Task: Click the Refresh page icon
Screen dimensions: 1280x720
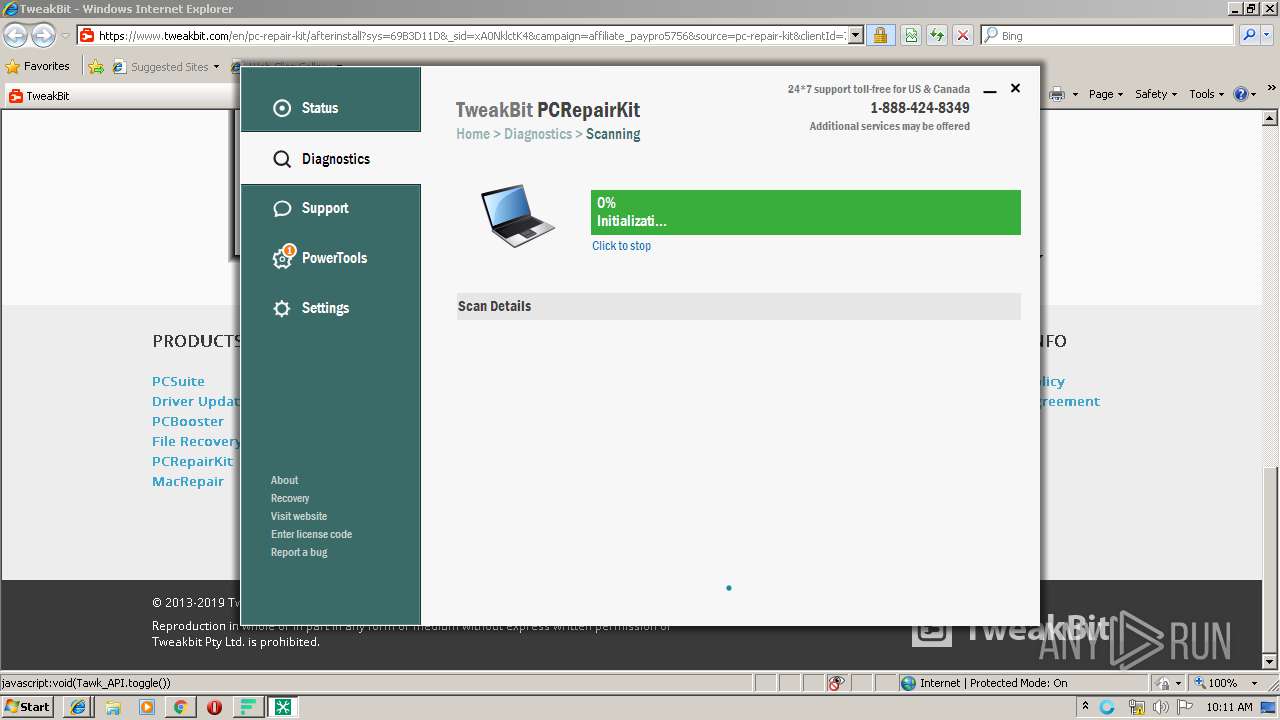Action: pyautogui.click(x=937, y=36)
